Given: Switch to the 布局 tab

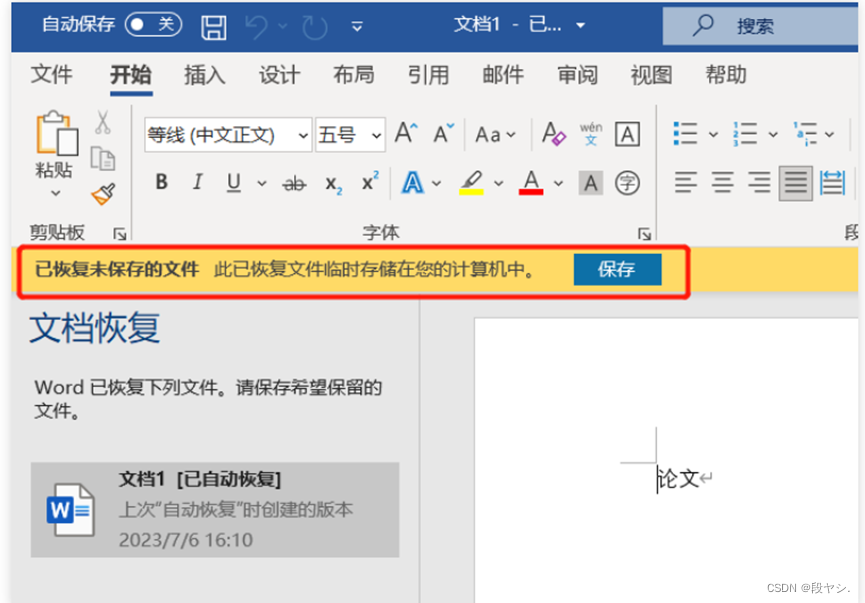Looking at the screenshot, I should (x=354, y=74).
